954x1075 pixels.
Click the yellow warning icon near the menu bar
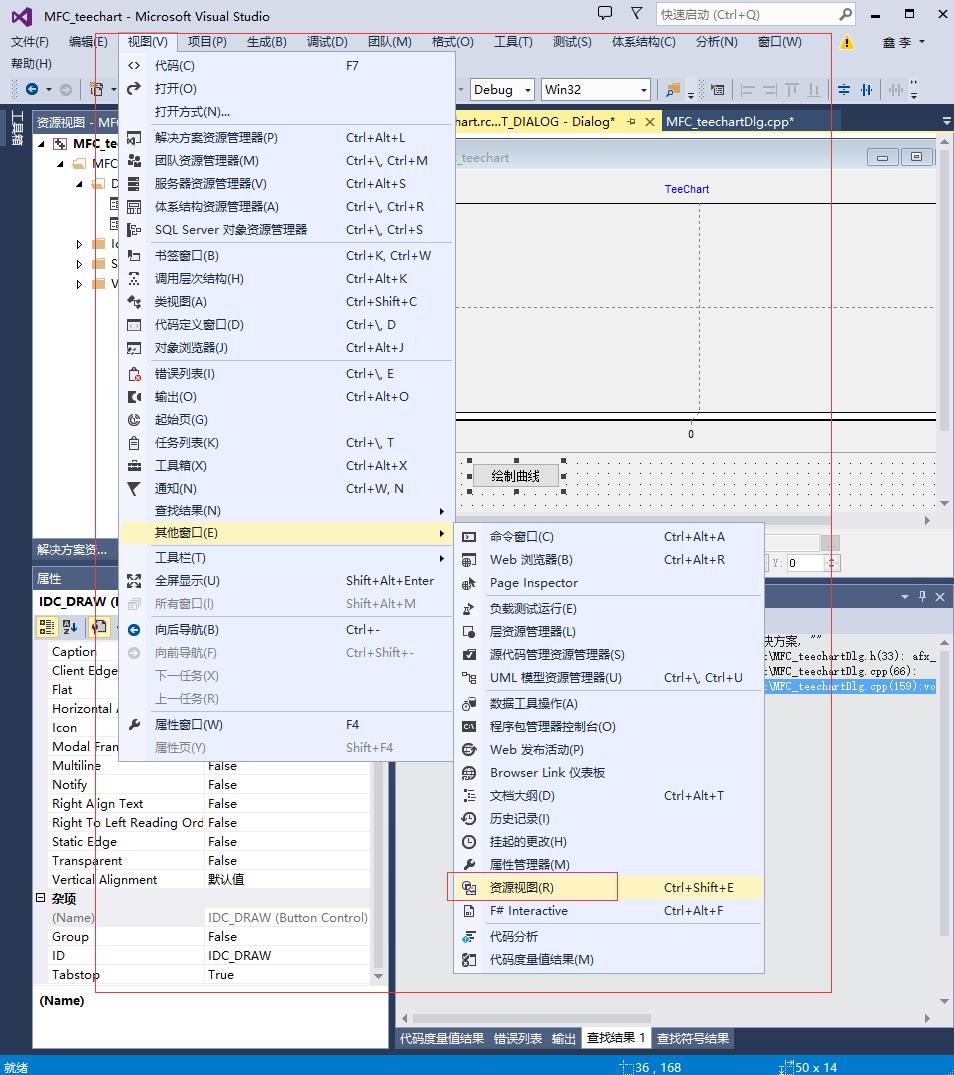pos(845,42)
